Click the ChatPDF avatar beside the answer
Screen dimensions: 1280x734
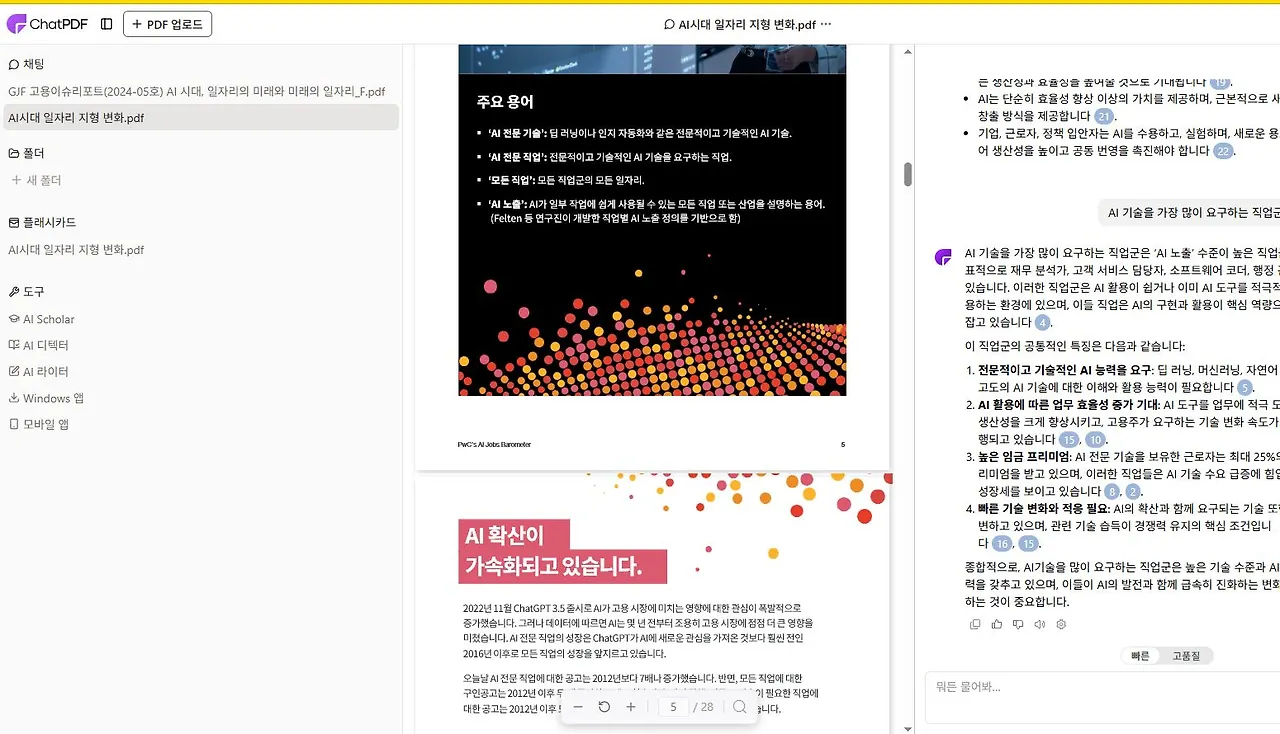(x=943, y=257)
